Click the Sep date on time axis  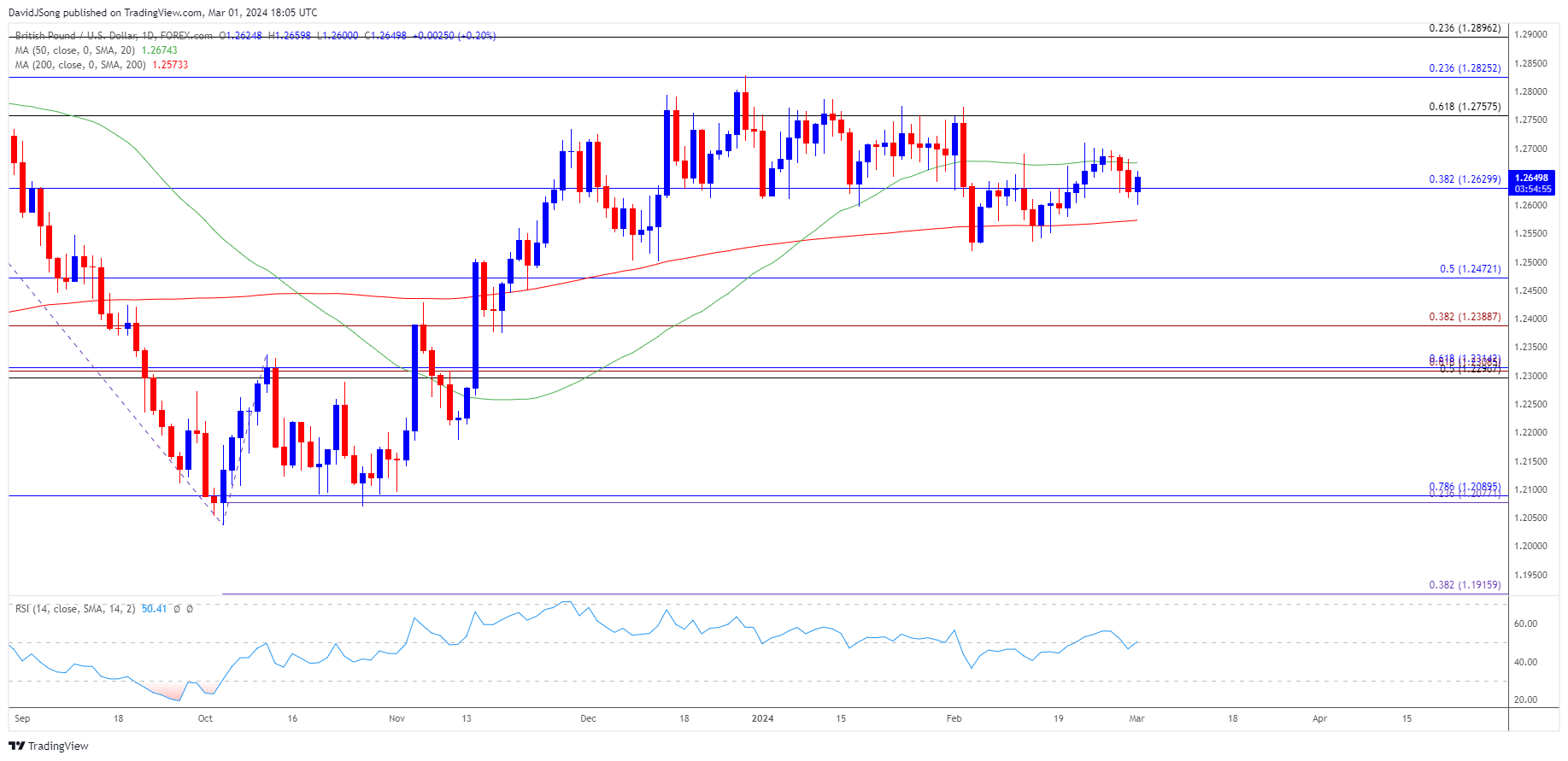22,718
